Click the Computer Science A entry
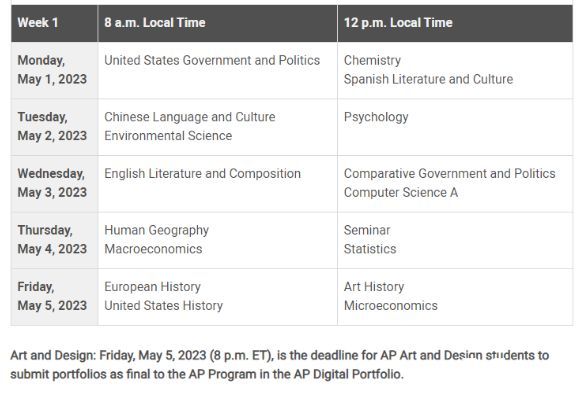Viewport: 581px width, 401px height. point(401,193)
